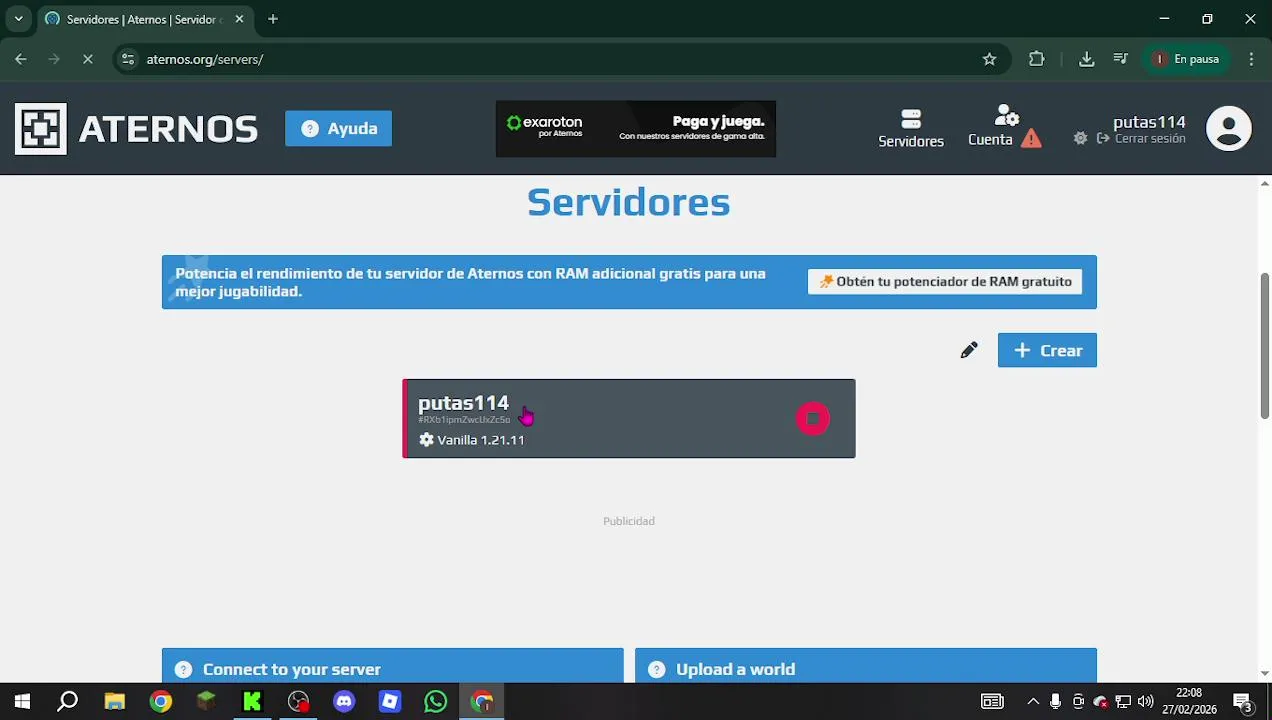The height and width of the screenshot is (720, 1272).
Task: Click the question icon beside Connect to your server
Action: tap(183, 670)
